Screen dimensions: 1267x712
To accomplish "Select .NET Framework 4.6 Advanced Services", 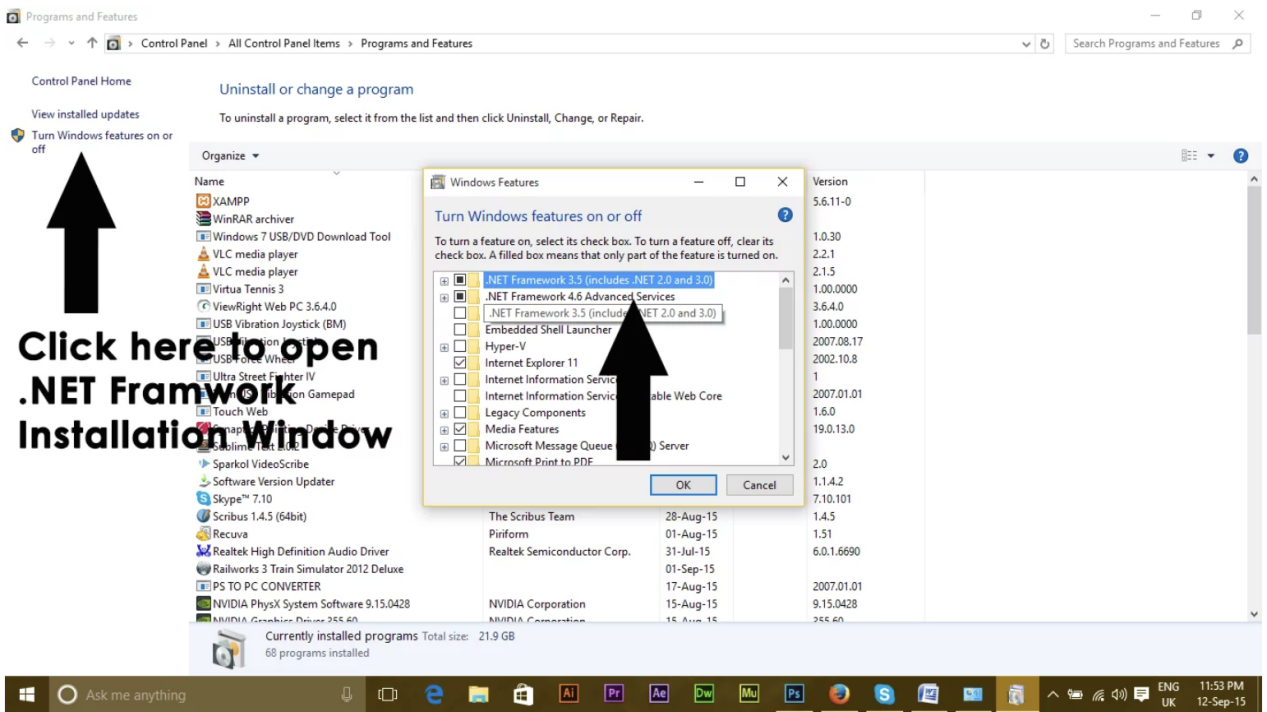I will click(x=580, y=296).
